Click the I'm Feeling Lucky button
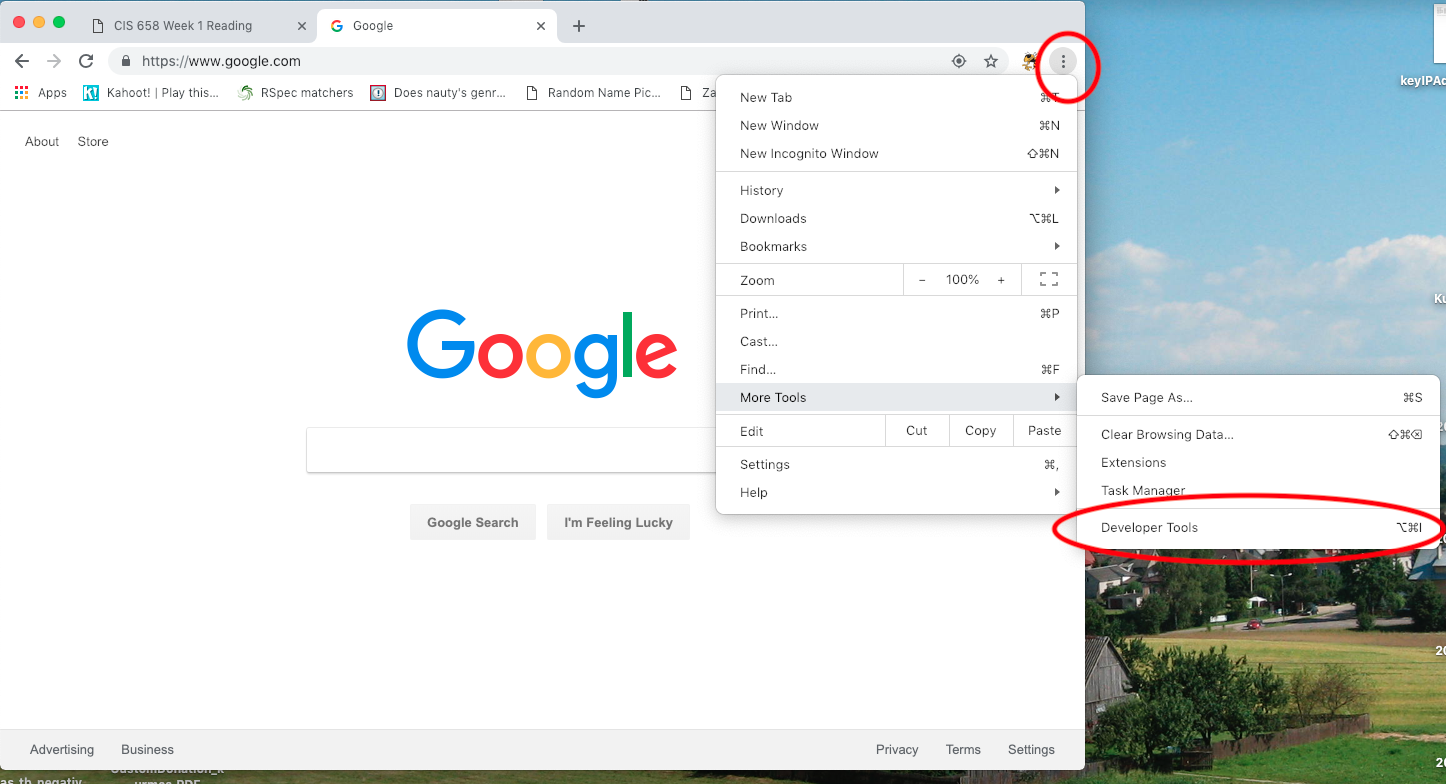This screenshot has height=784, width=1446. click(618, 522)
